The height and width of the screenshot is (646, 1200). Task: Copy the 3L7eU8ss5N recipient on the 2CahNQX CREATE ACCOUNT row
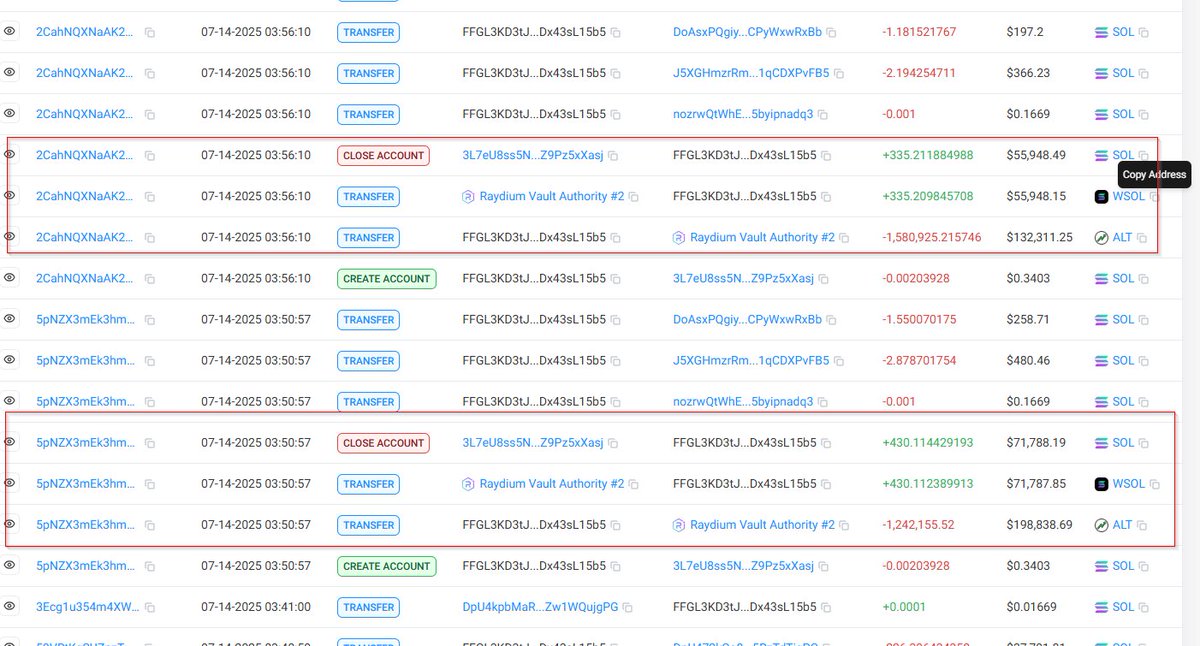824,279
